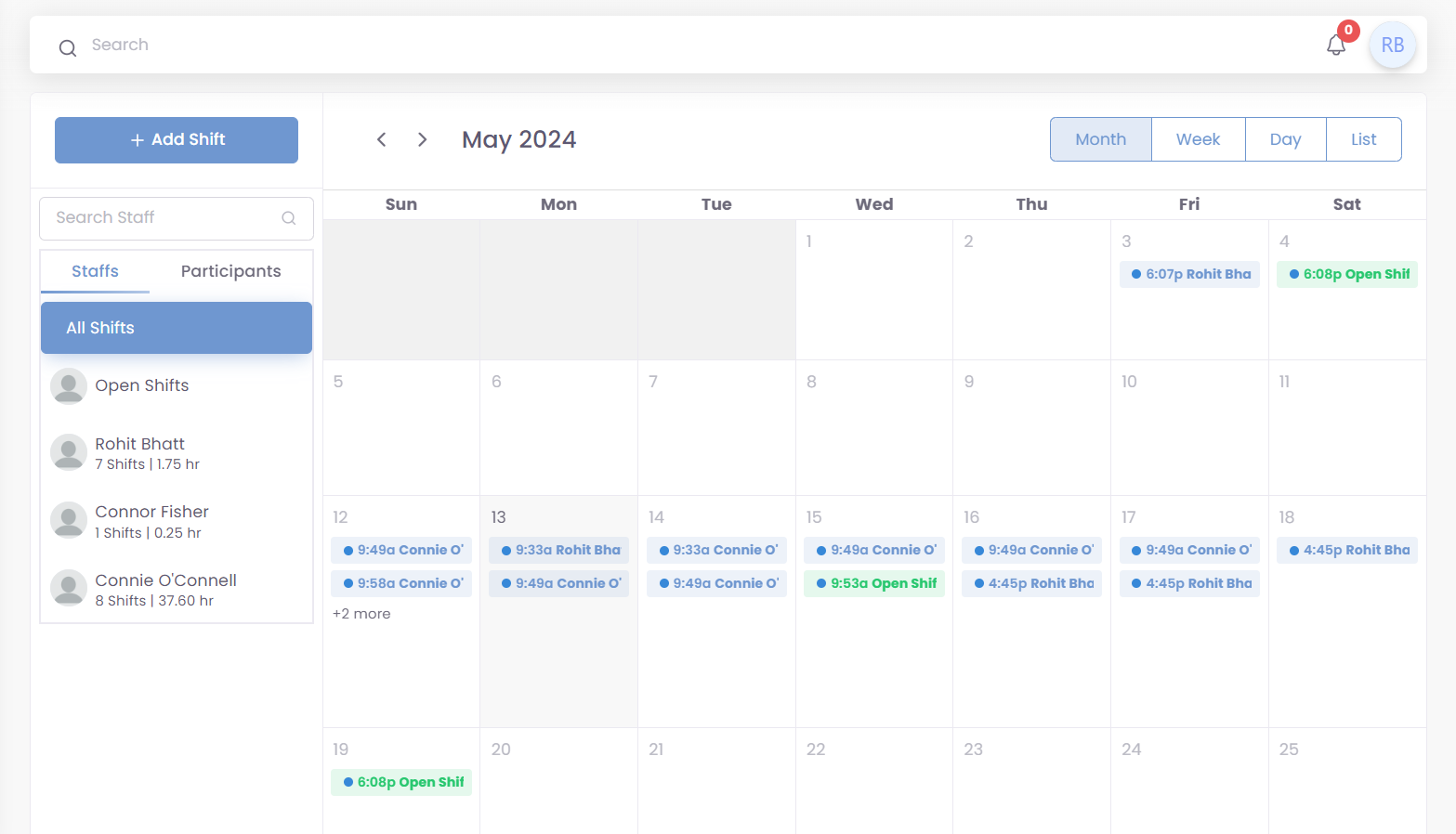Open the RB user profile avatar
Viewport: 1456px width, 834px height.
click(x=1392, y=46)
